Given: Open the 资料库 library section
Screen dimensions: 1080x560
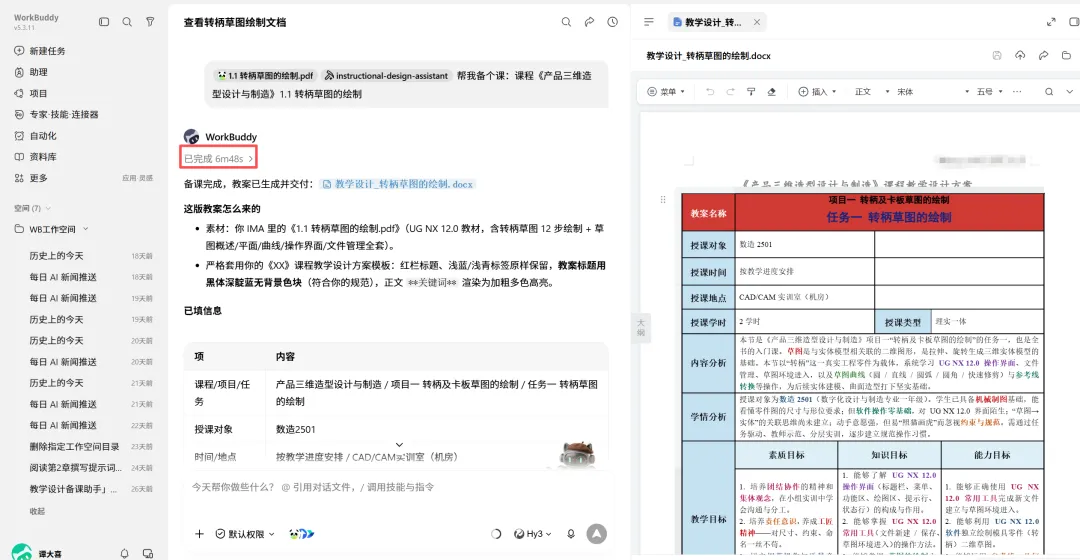Looking at the screenshot, I should [35, 157].
